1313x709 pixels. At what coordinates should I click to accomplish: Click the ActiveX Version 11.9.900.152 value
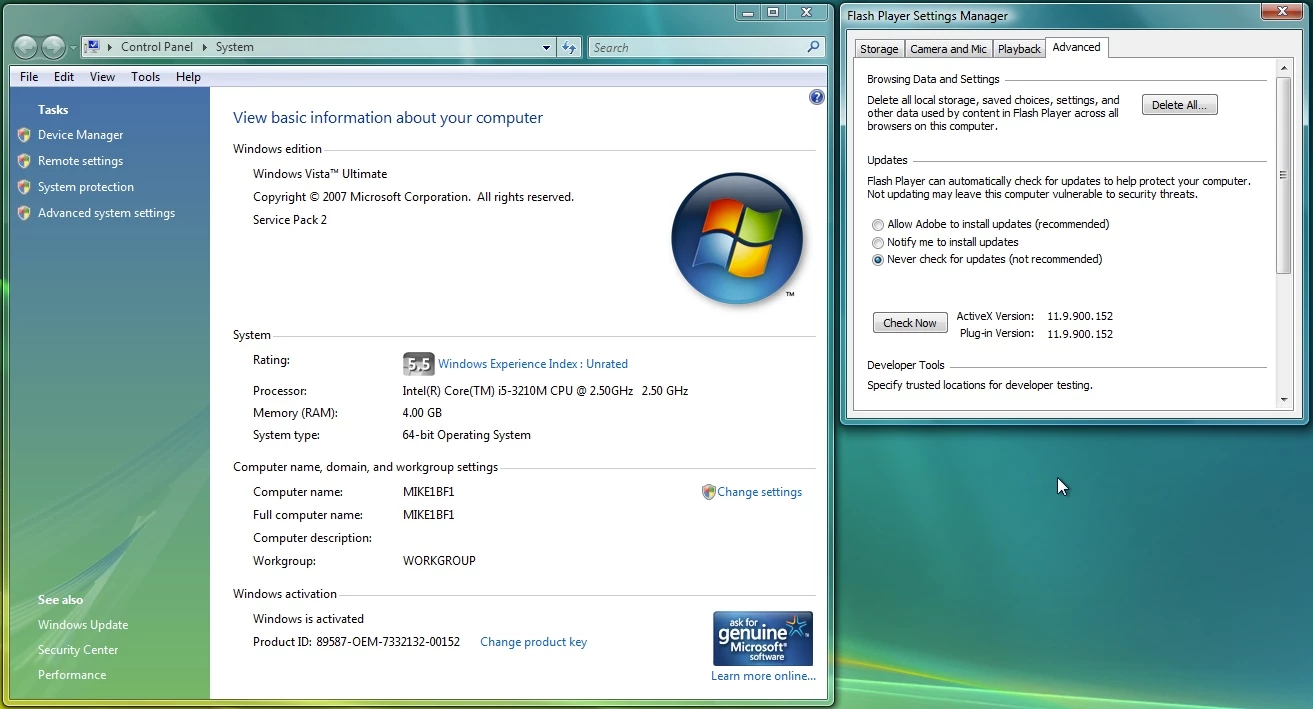(x=1080, y=316)
